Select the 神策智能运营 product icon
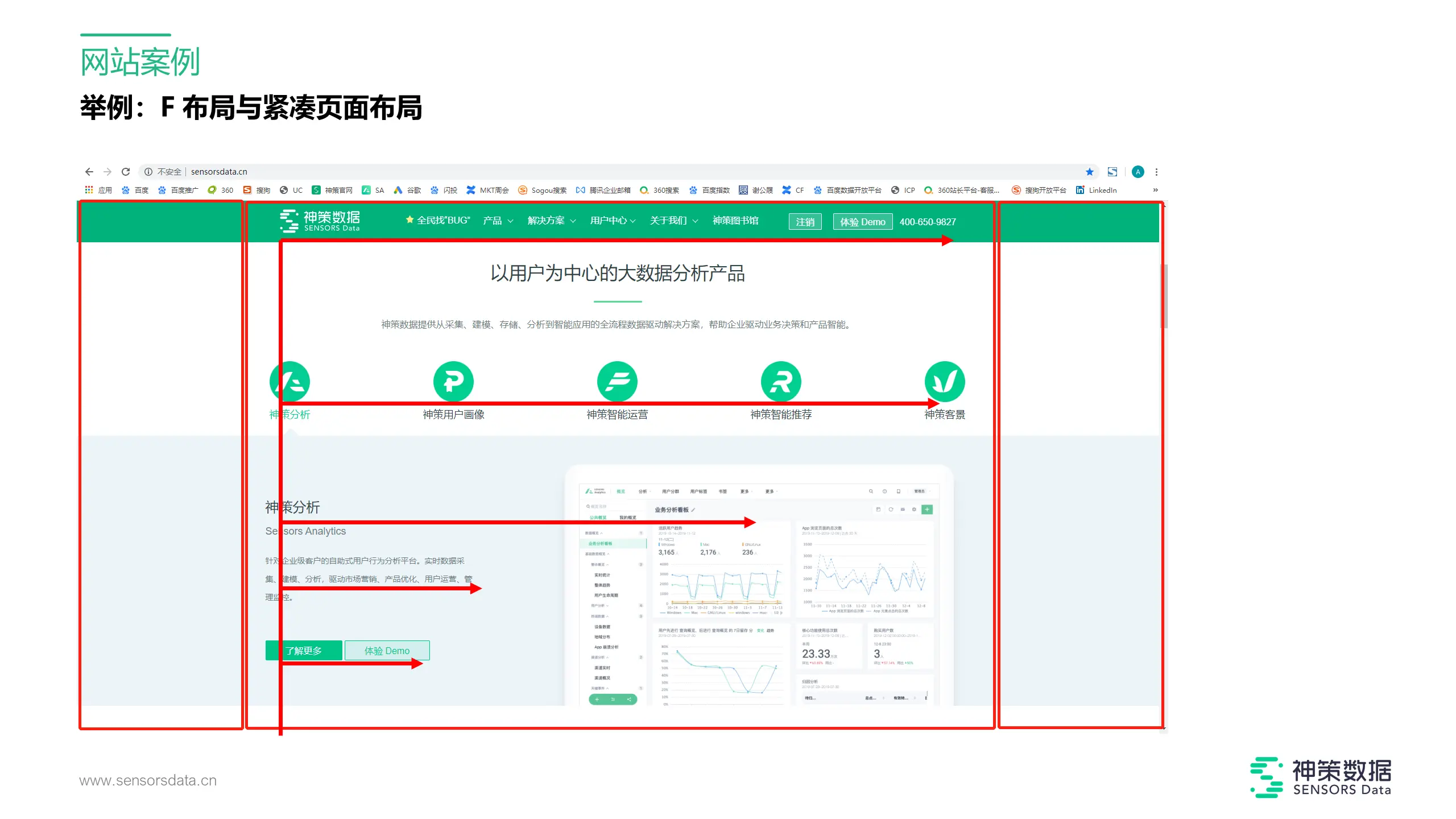 click(x=617, y=382)
